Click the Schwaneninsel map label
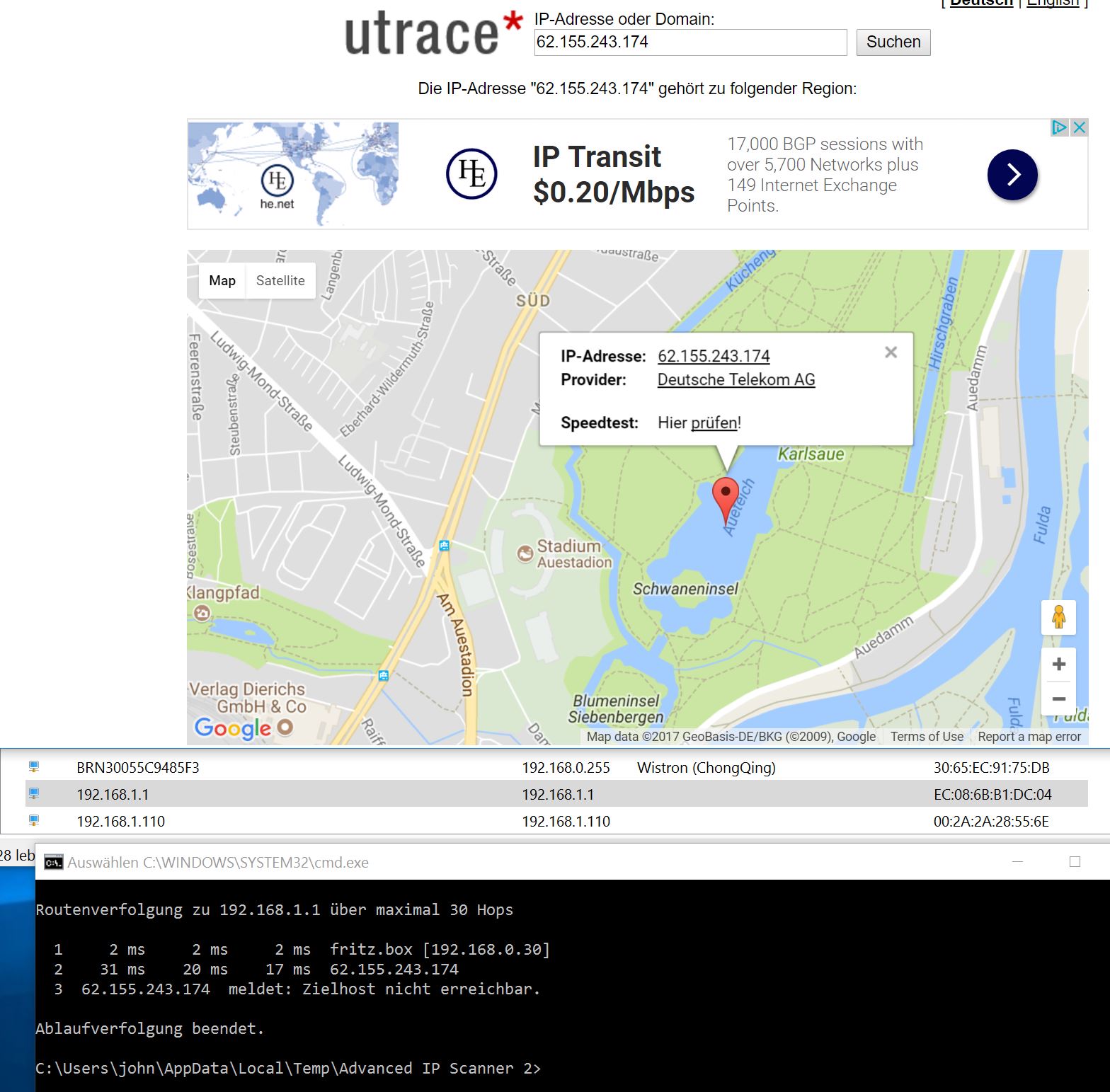Image resolution: width=1110 pixels, height=1092 pixels. [685, 589]
